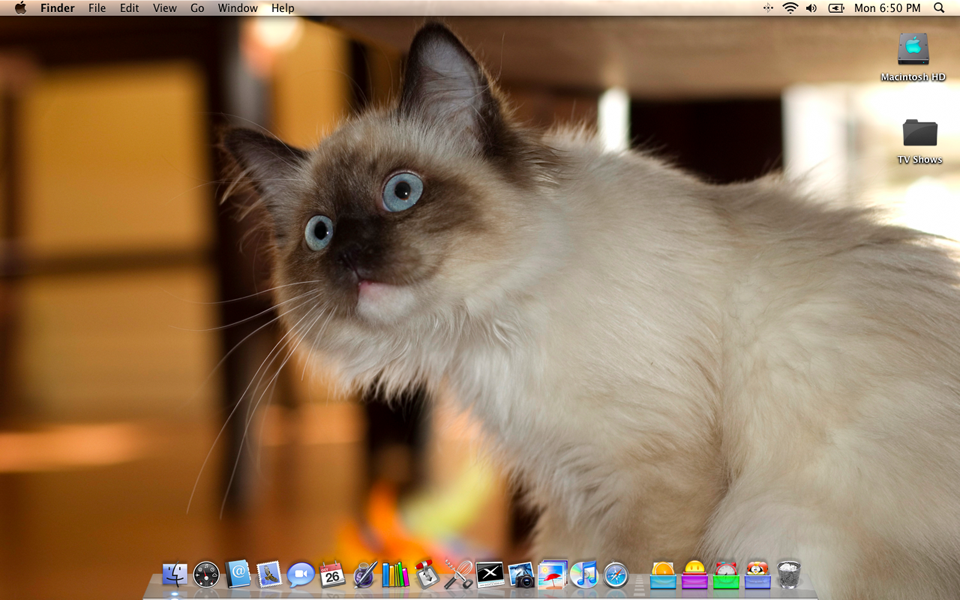
Task: Open the alarm clock green drawer stack
Action: tap(726, 575)
